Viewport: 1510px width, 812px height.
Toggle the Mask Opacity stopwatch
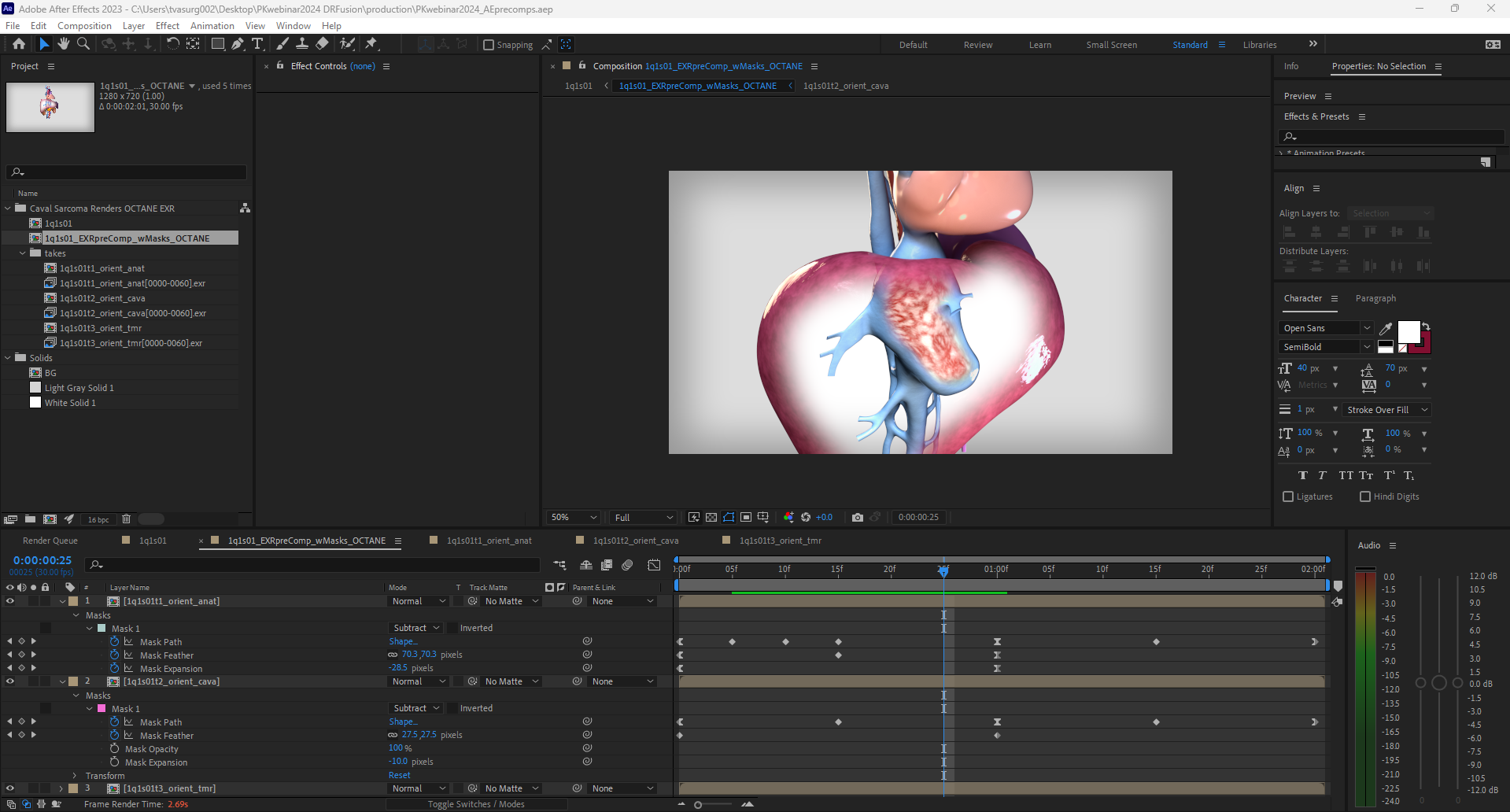click(115, 748)
